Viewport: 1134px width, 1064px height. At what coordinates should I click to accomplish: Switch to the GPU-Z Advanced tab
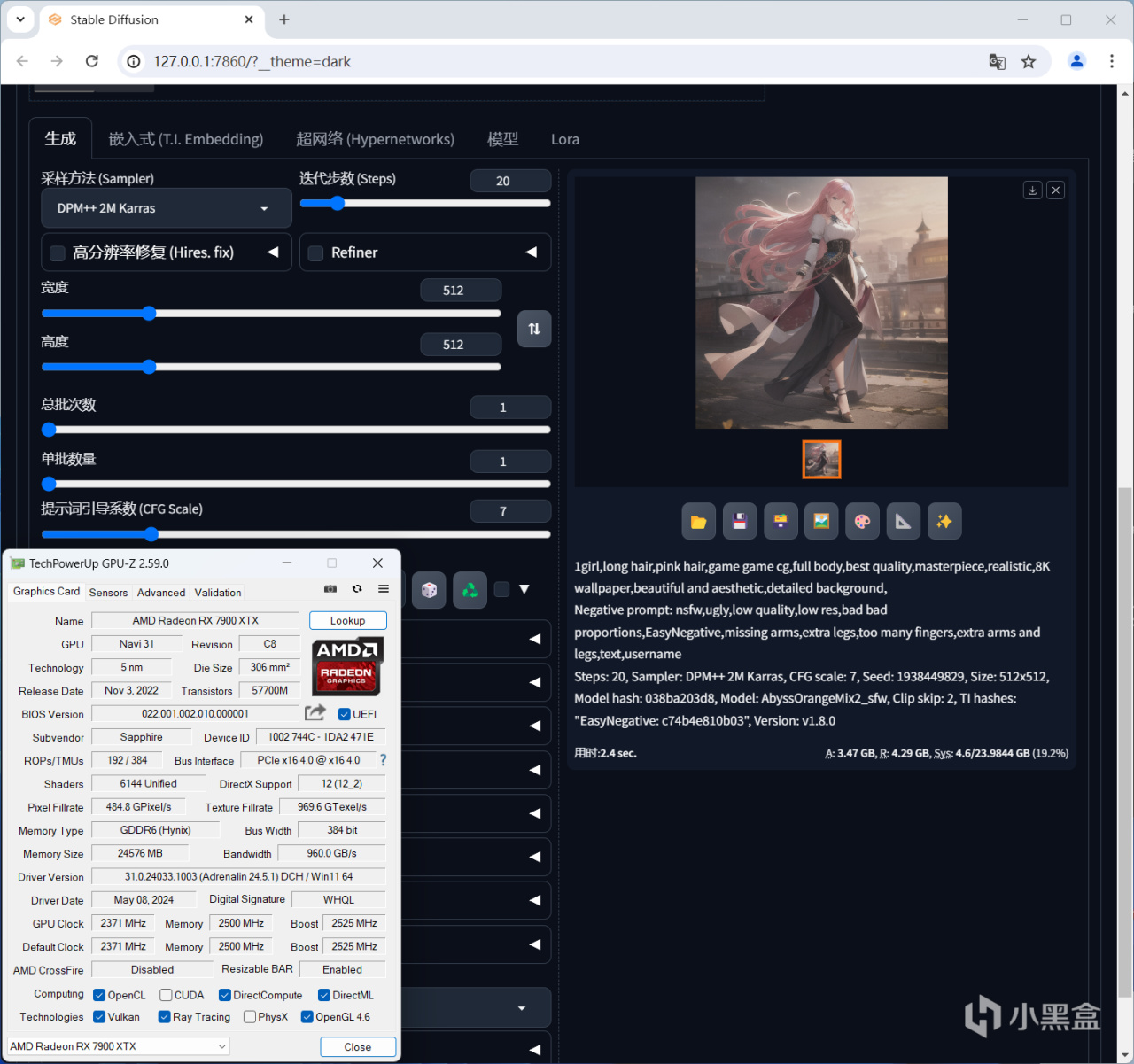(161, 593)
